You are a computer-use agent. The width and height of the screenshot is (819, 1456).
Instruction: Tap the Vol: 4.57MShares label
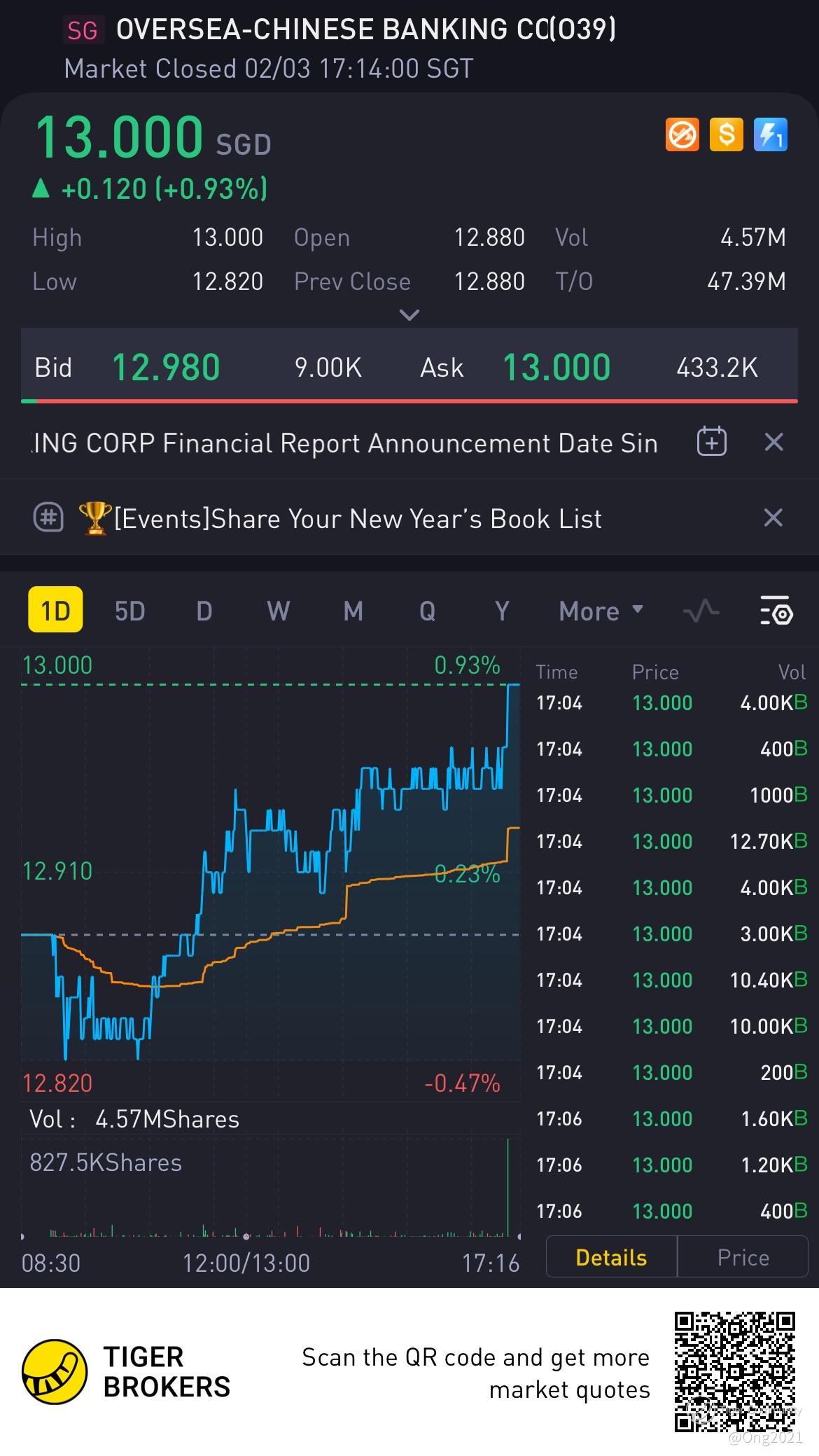(x=134, y=1119)
